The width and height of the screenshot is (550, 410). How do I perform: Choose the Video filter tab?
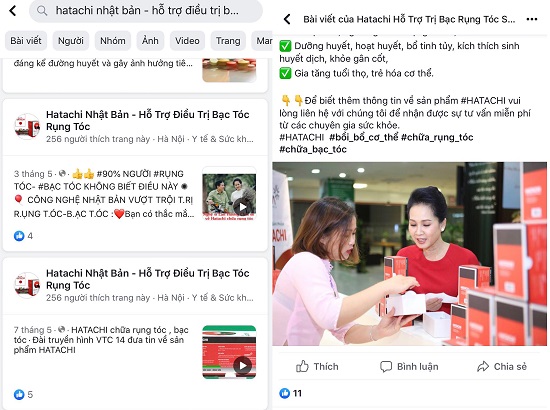pos(187,41)
